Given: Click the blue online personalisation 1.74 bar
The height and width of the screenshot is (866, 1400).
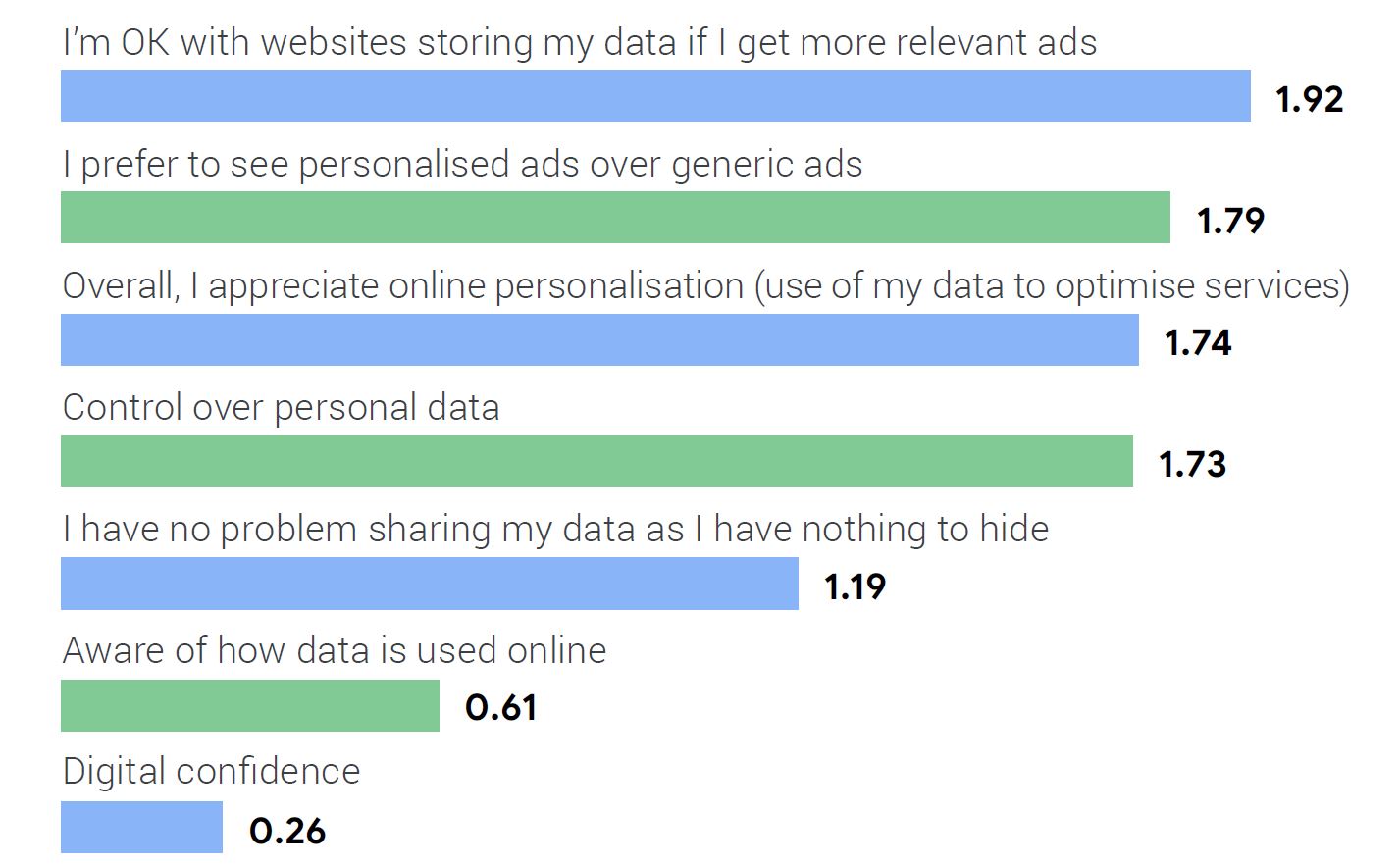Looking at the screenshot, I should (x=599, y=340).
